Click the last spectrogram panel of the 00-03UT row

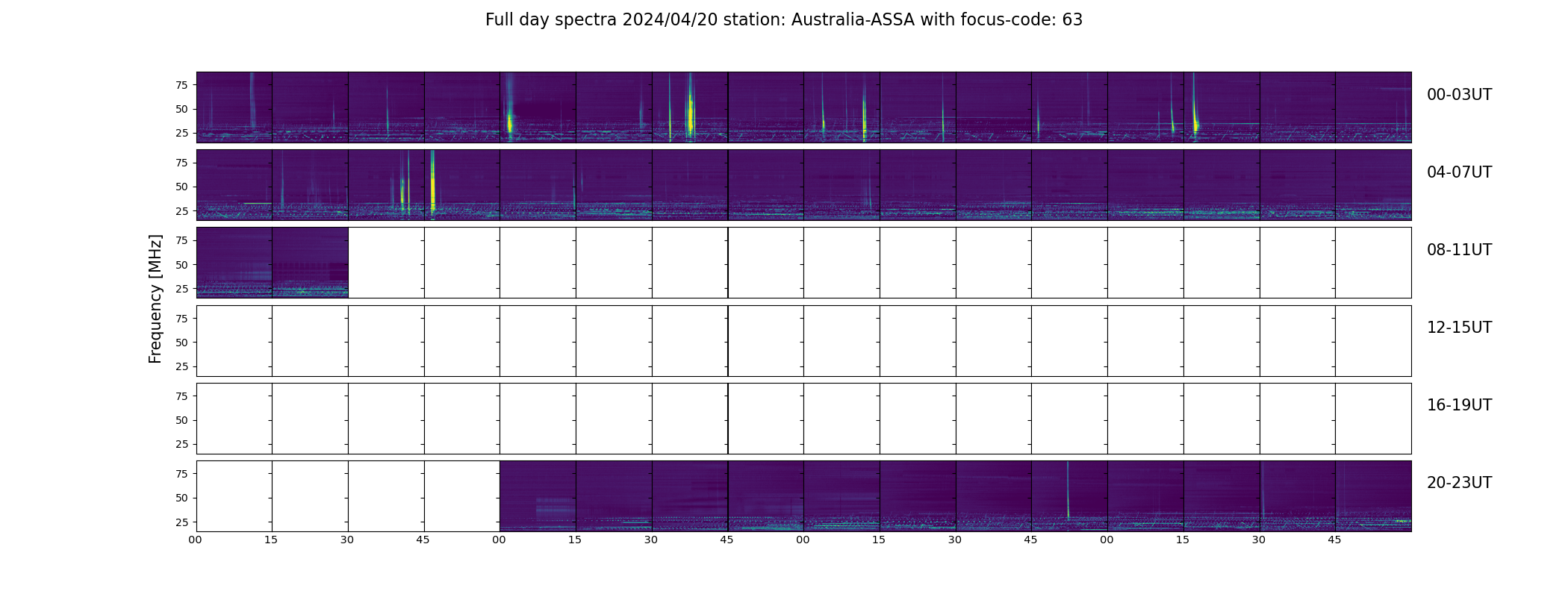pos(1373,107)
